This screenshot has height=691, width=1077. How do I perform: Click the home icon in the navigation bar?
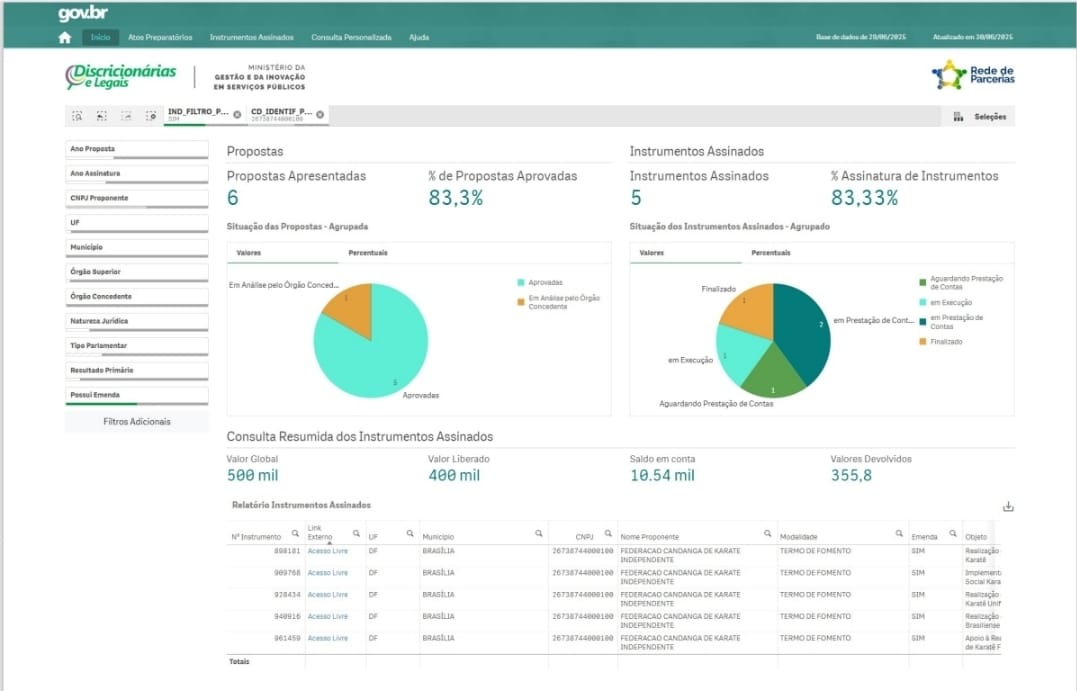pyautogui.click(x=65, y=38)
